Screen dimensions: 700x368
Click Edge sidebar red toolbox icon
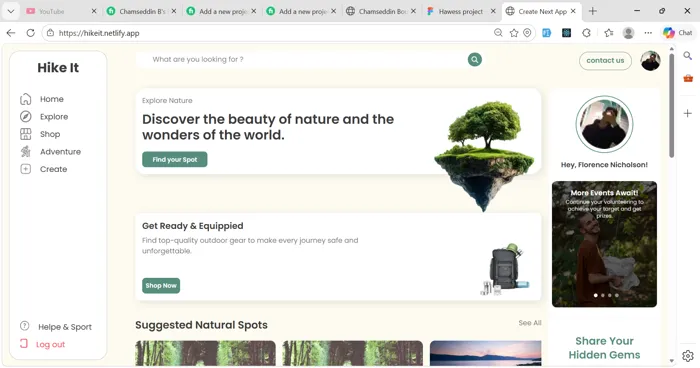click(x=688, y=78)
